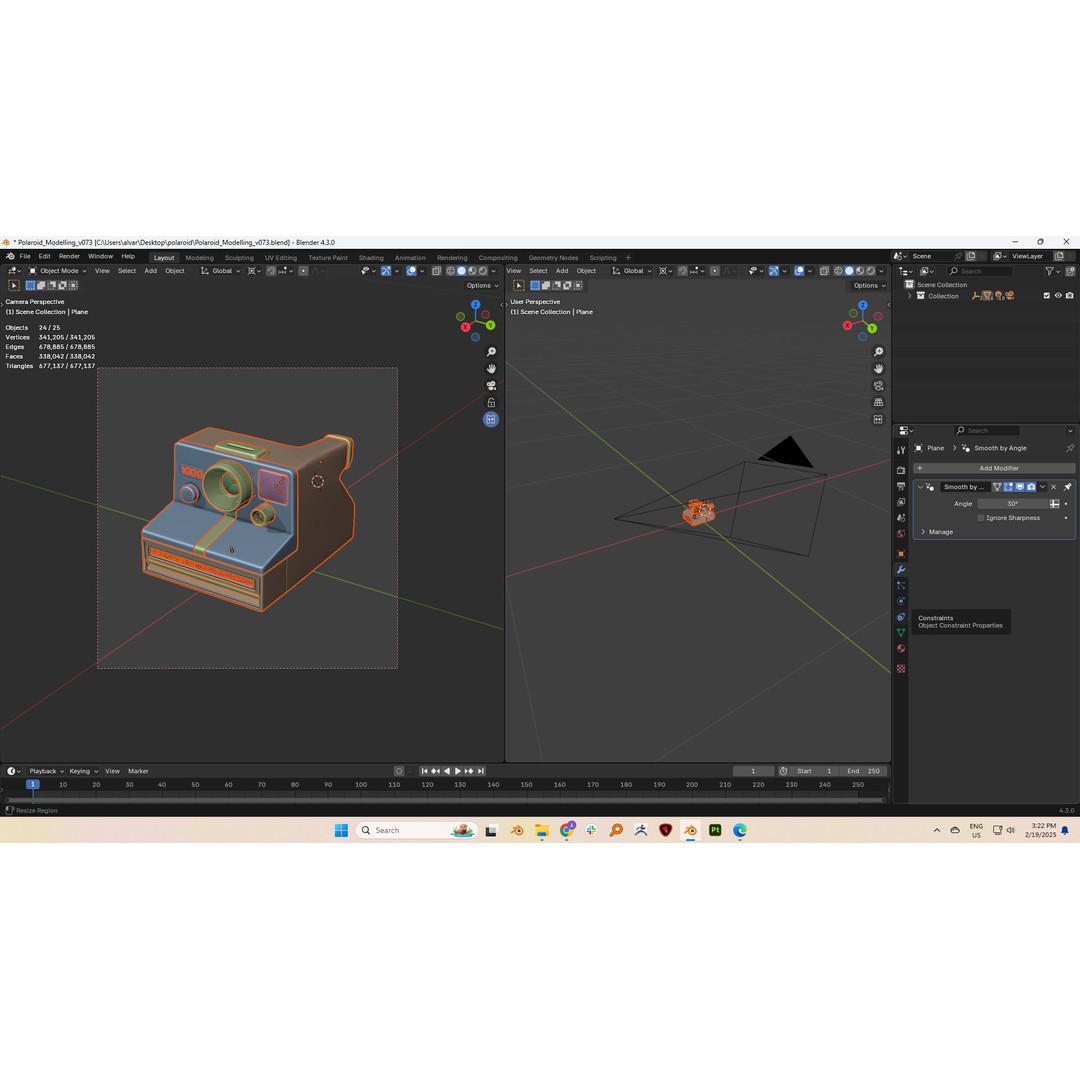Toggle quad view button in left viewport

(x=491, y=419)
